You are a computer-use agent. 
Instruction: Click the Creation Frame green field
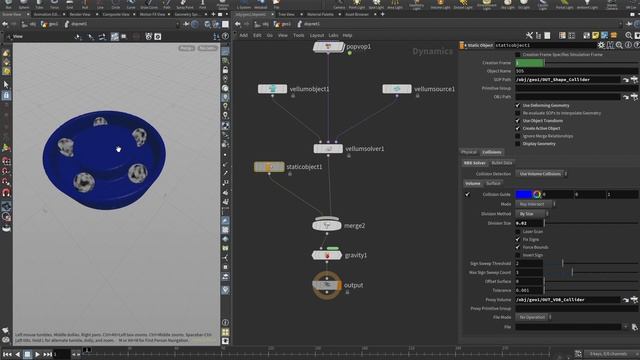(x=529, y=63)
